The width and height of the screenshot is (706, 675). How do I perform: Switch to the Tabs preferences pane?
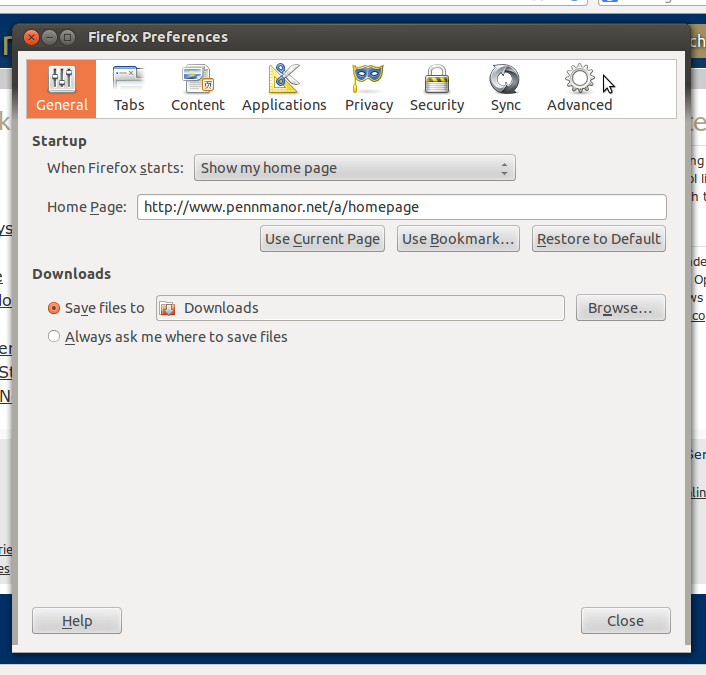[x=129, y=89]
